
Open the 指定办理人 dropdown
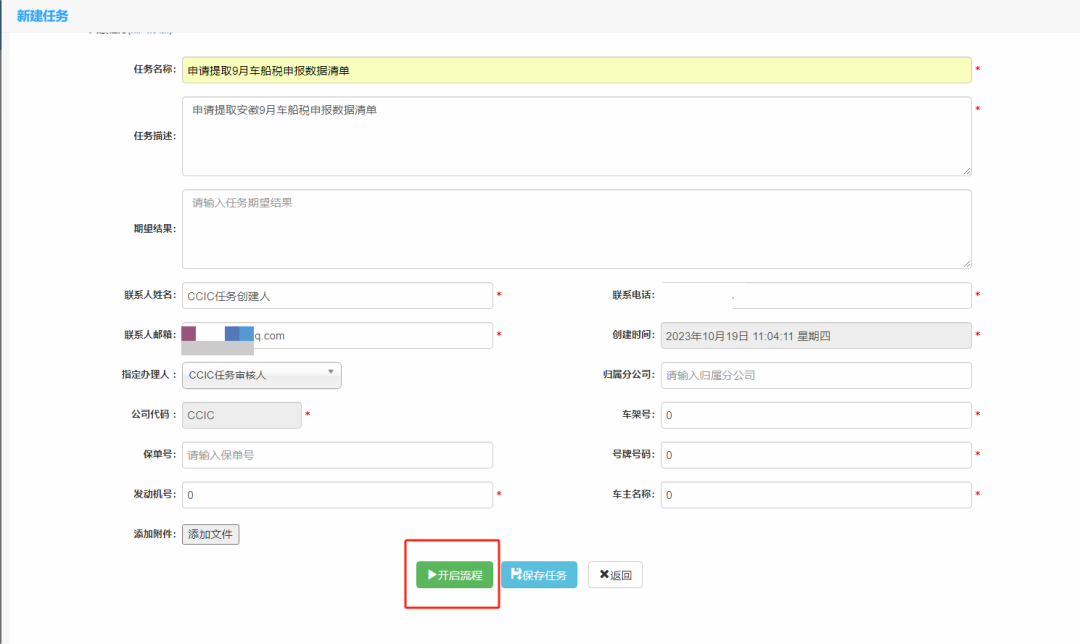tap(262, 375)
